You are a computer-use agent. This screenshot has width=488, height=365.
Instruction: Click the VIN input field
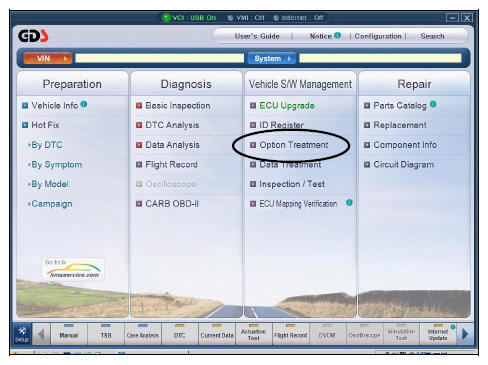coord(159,58)
